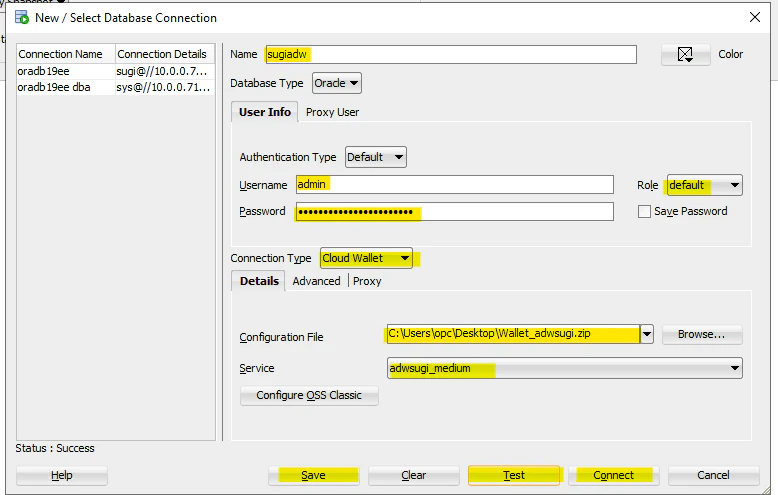Switch to the Proxy User tab
This screenshot has height=495, width=778.
click(332, 112)
